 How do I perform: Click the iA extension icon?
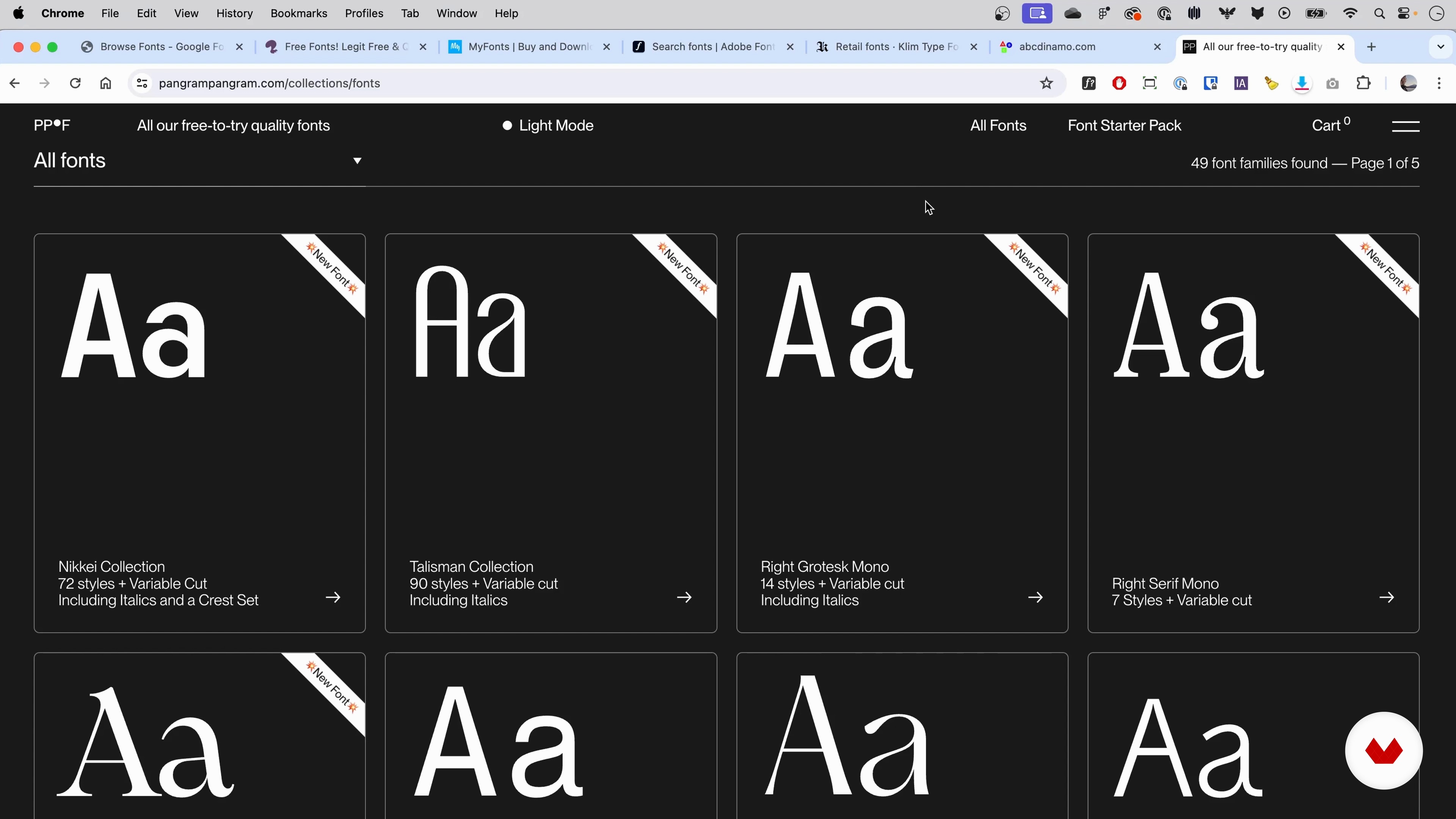[1241, 84]
